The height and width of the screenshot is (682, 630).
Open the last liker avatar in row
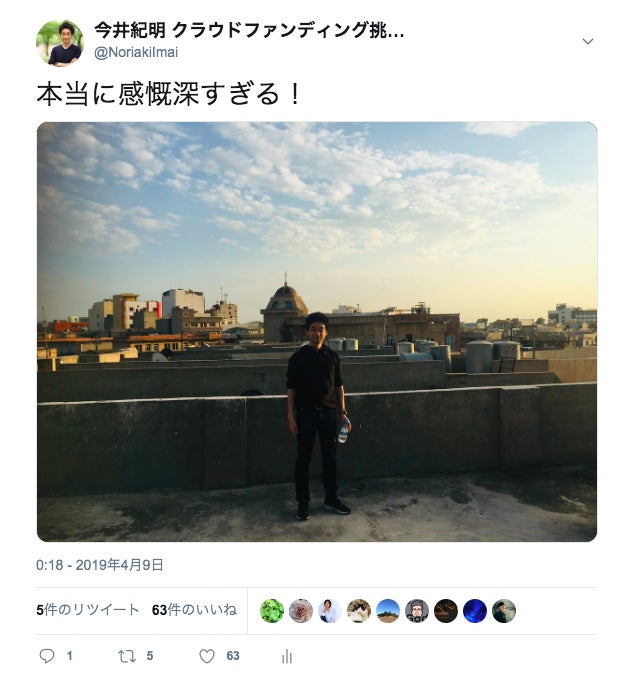[504, 611]
